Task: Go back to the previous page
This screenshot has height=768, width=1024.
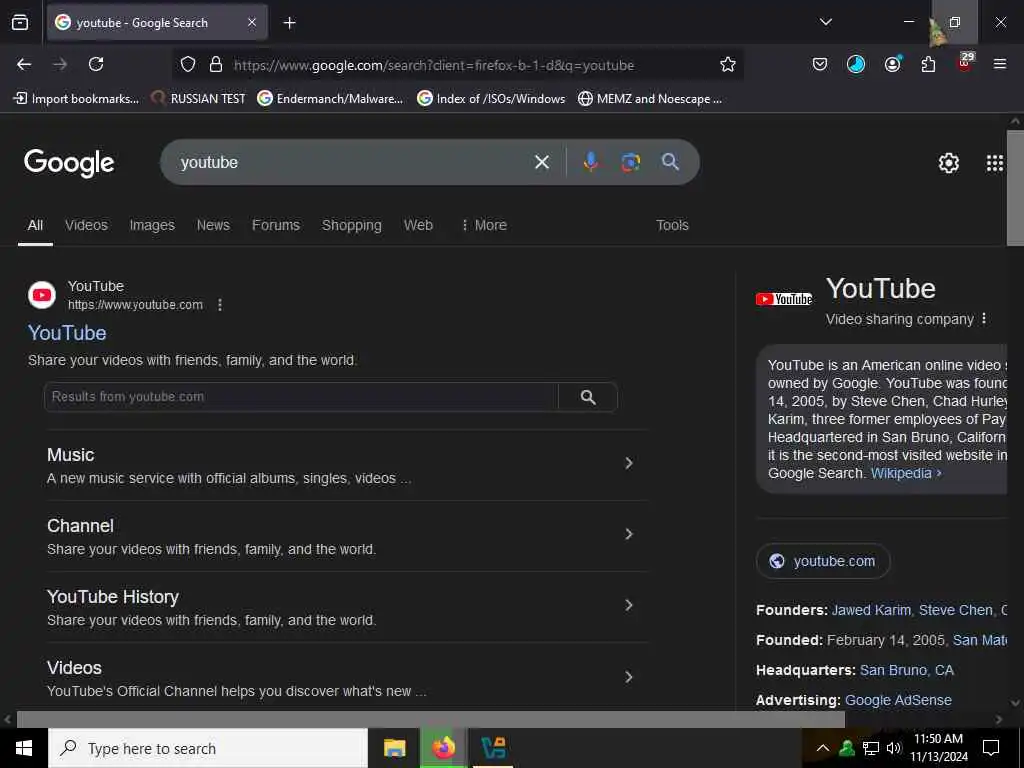Action: pos(24,64)
